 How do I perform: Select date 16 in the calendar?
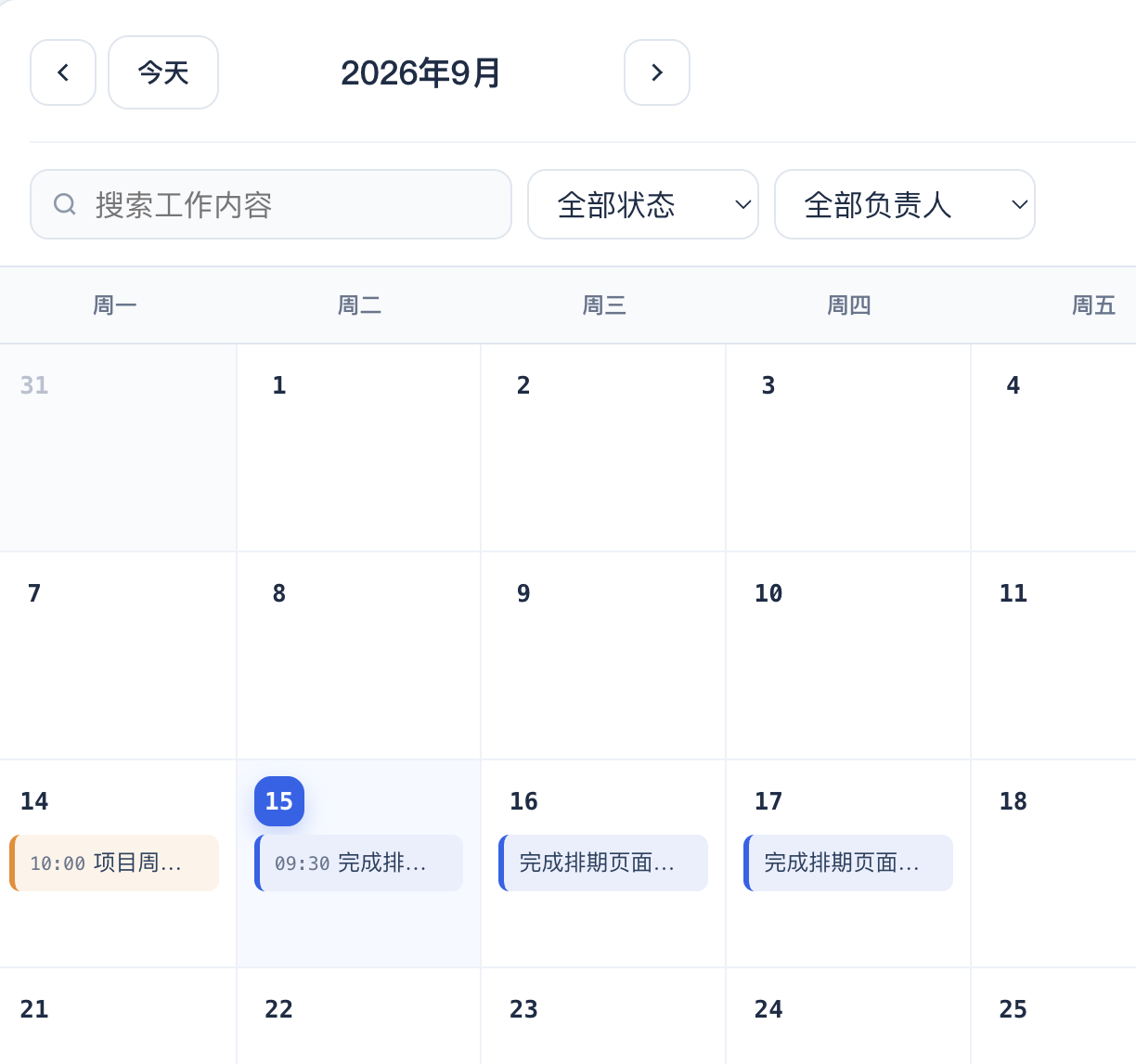coord(523,801)
